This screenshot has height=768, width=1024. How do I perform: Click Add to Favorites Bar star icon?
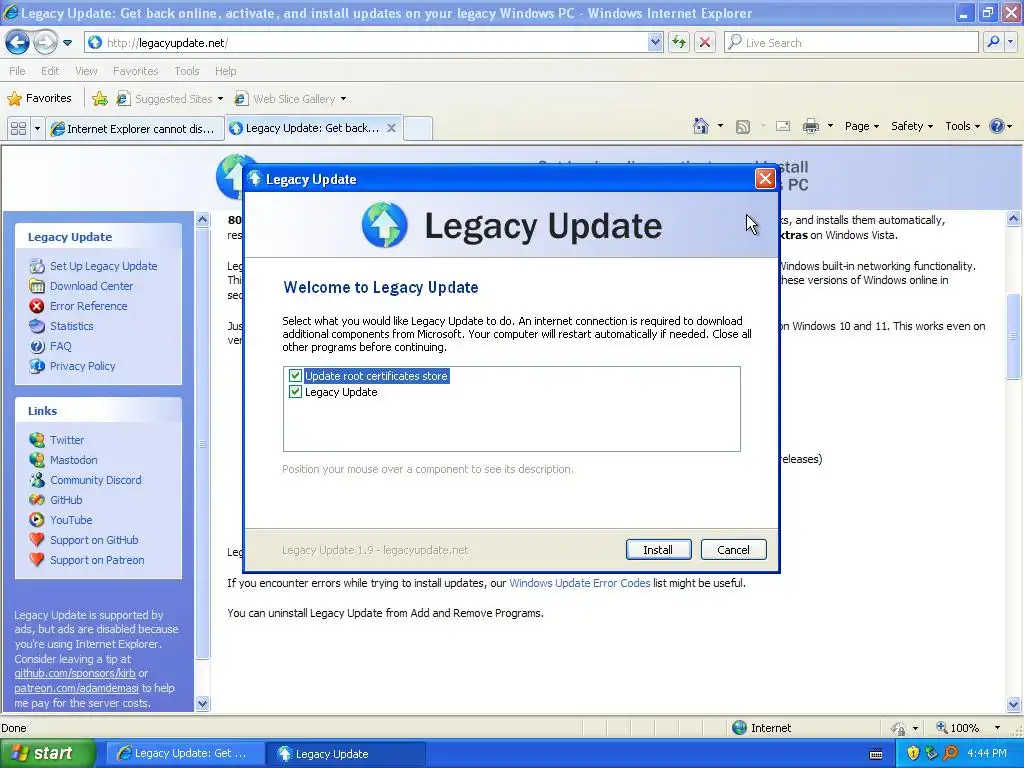[100, 99]
